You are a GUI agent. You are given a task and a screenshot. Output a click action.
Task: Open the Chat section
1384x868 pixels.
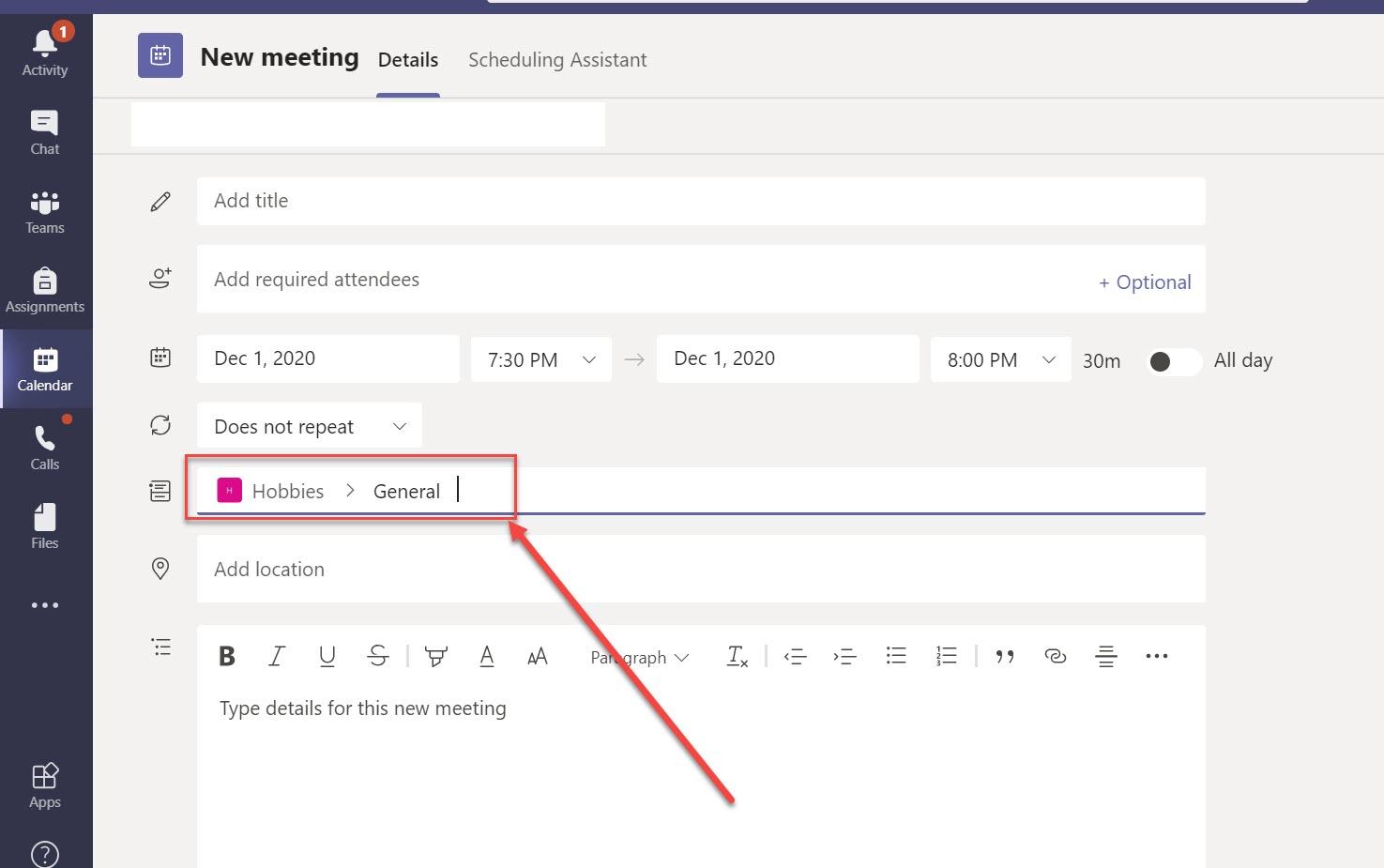pyautogui.click(x=45, y=132)
